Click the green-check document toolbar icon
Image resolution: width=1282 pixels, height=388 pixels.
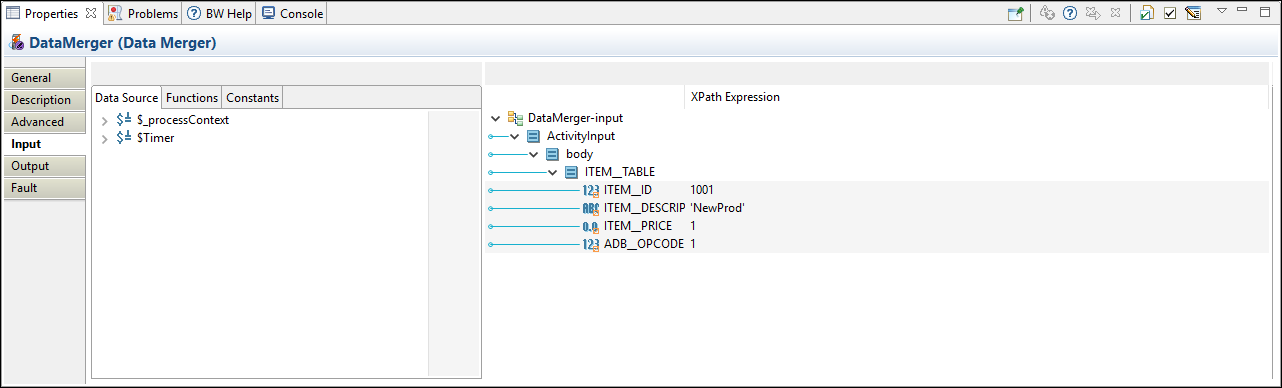click(1147, 13)
